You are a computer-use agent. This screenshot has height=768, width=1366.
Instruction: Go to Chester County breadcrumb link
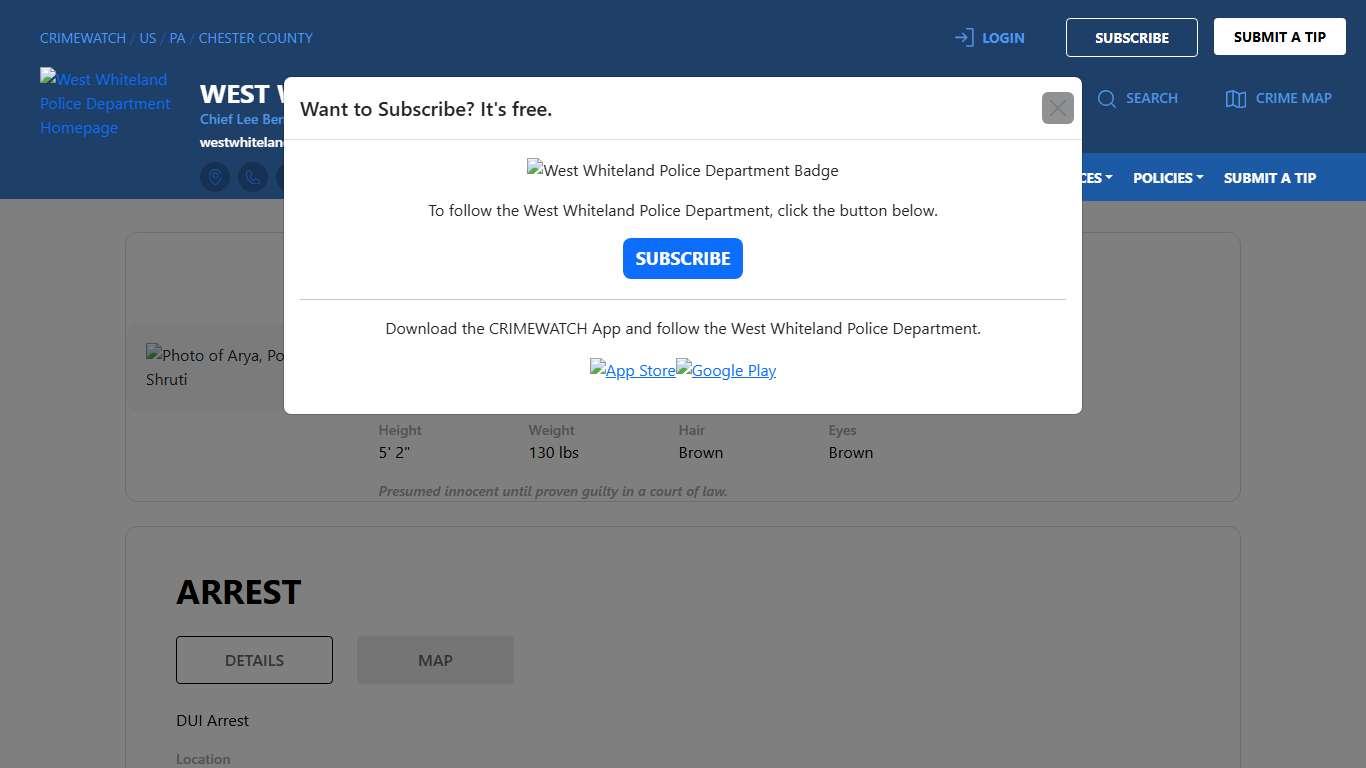point(255,38)
